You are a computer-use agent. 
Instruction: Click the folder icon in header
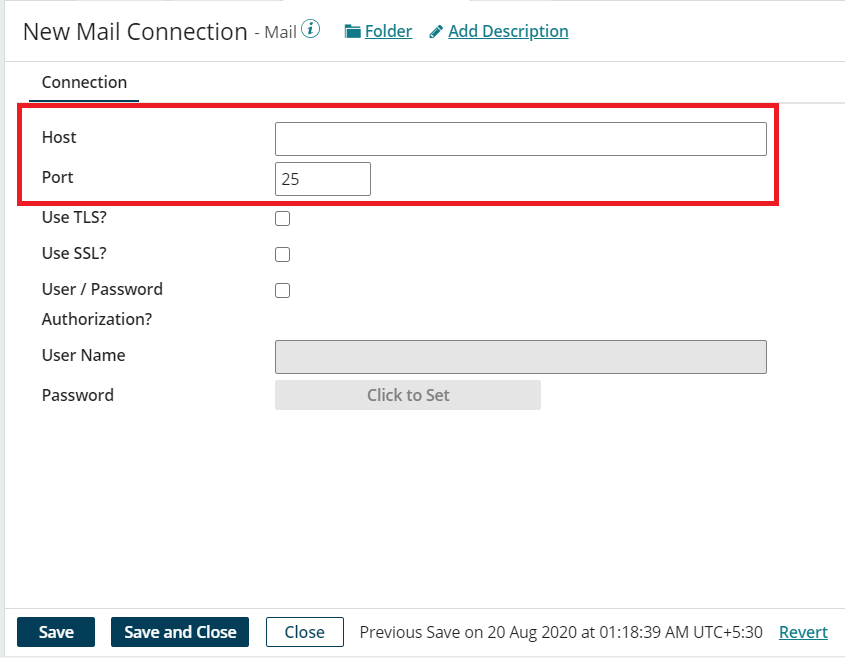click(x=352, y=32)
